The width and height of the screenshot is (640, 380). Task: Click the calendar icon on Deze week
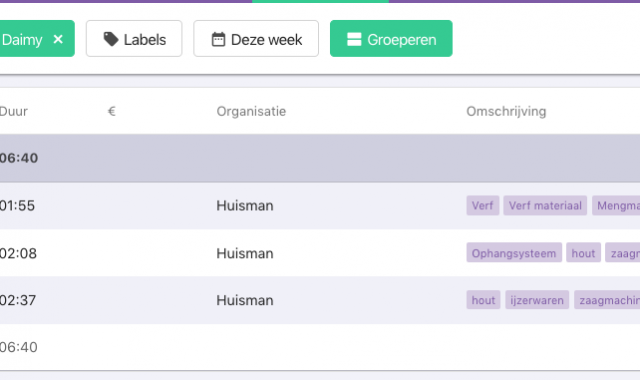(x=218, y=39)
